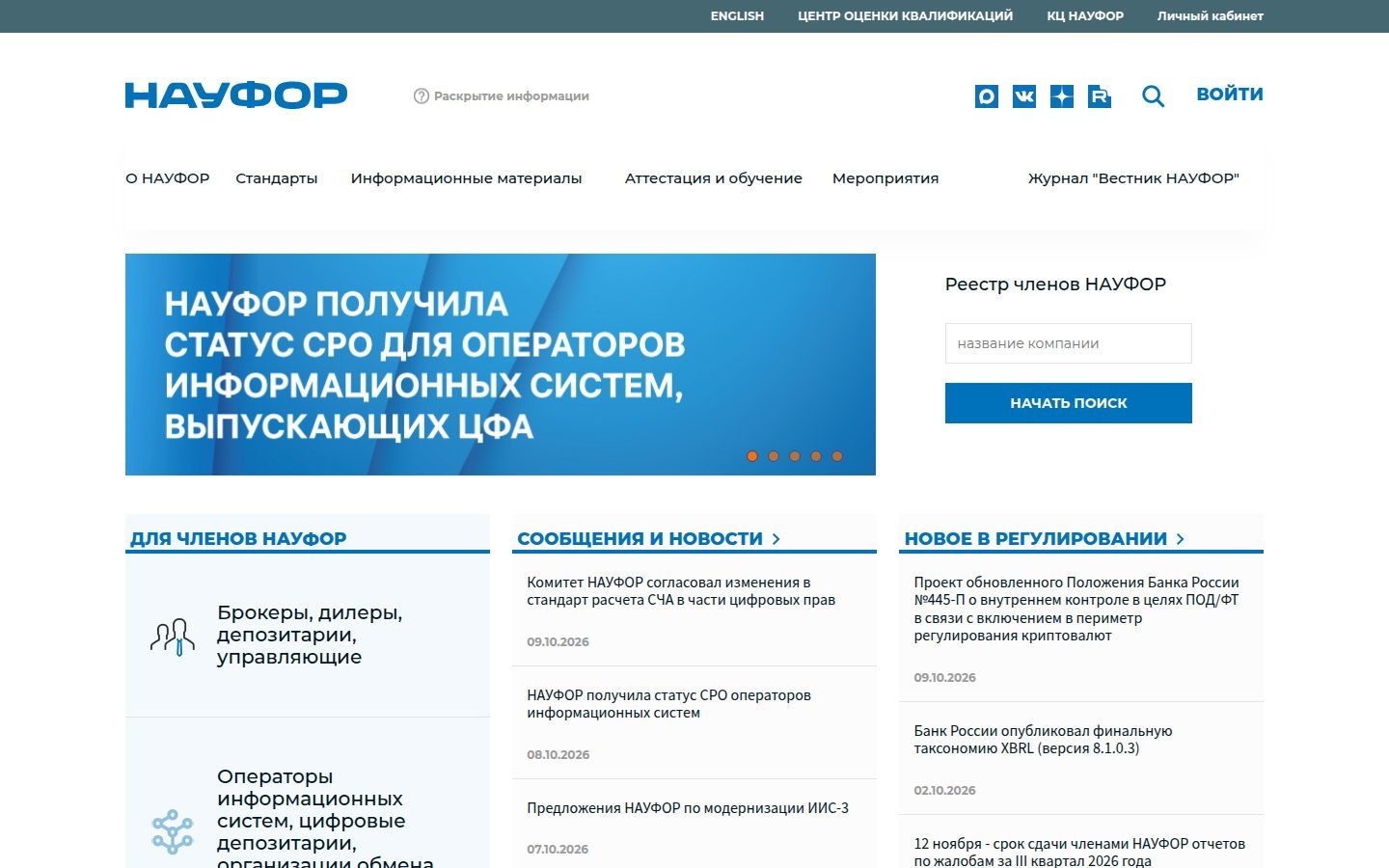This screenshot has height=868, width=1389.
Task: Open the banner about СРО status for ЦФА operators
Action: (x=501, y=365)
